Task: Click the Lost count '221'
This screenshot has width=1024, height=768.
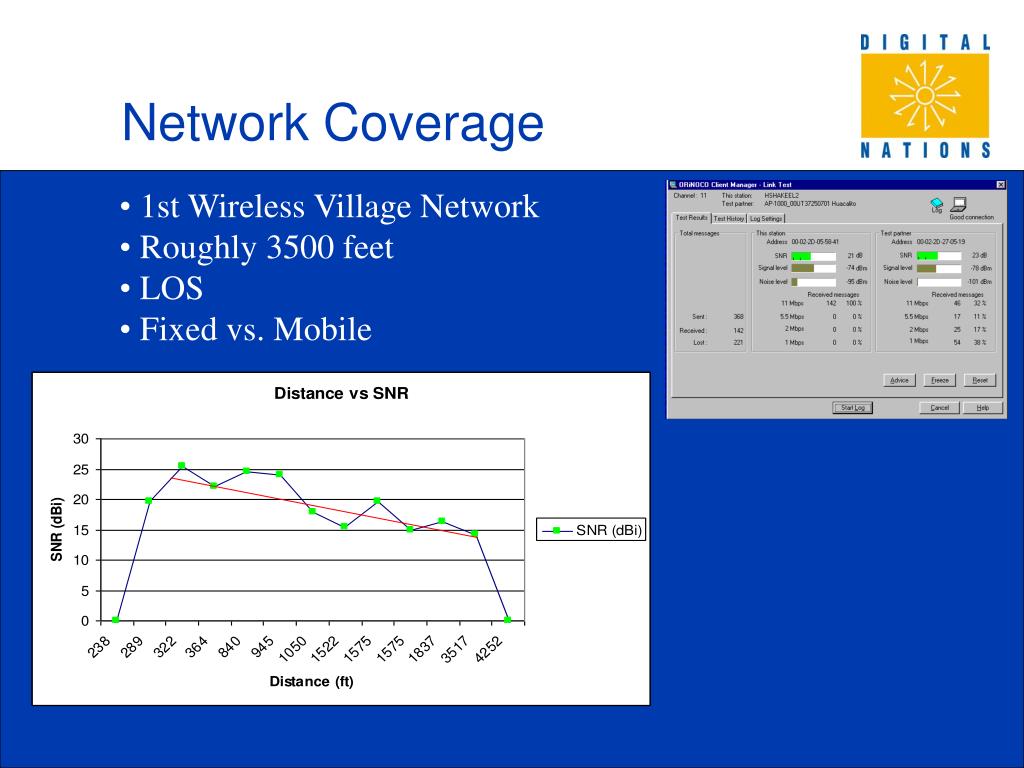Action: tap(738, 343)
